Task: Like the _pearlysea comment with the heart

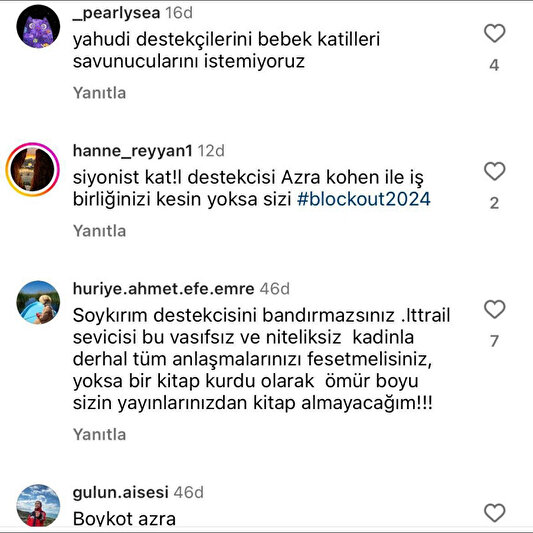Action: tap(495, 33)
